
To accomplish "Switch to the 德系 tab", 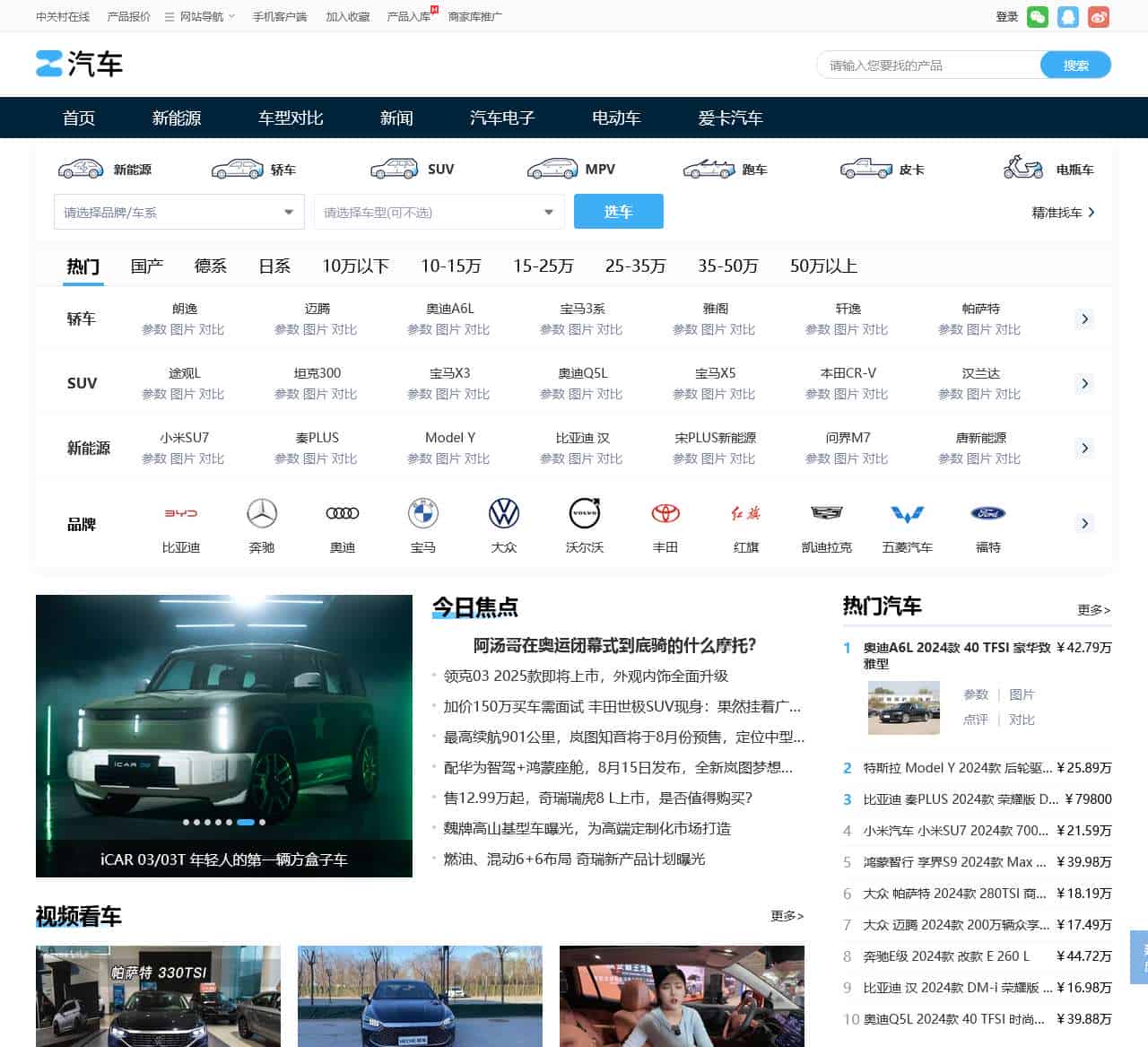I will tap(211, 266).
